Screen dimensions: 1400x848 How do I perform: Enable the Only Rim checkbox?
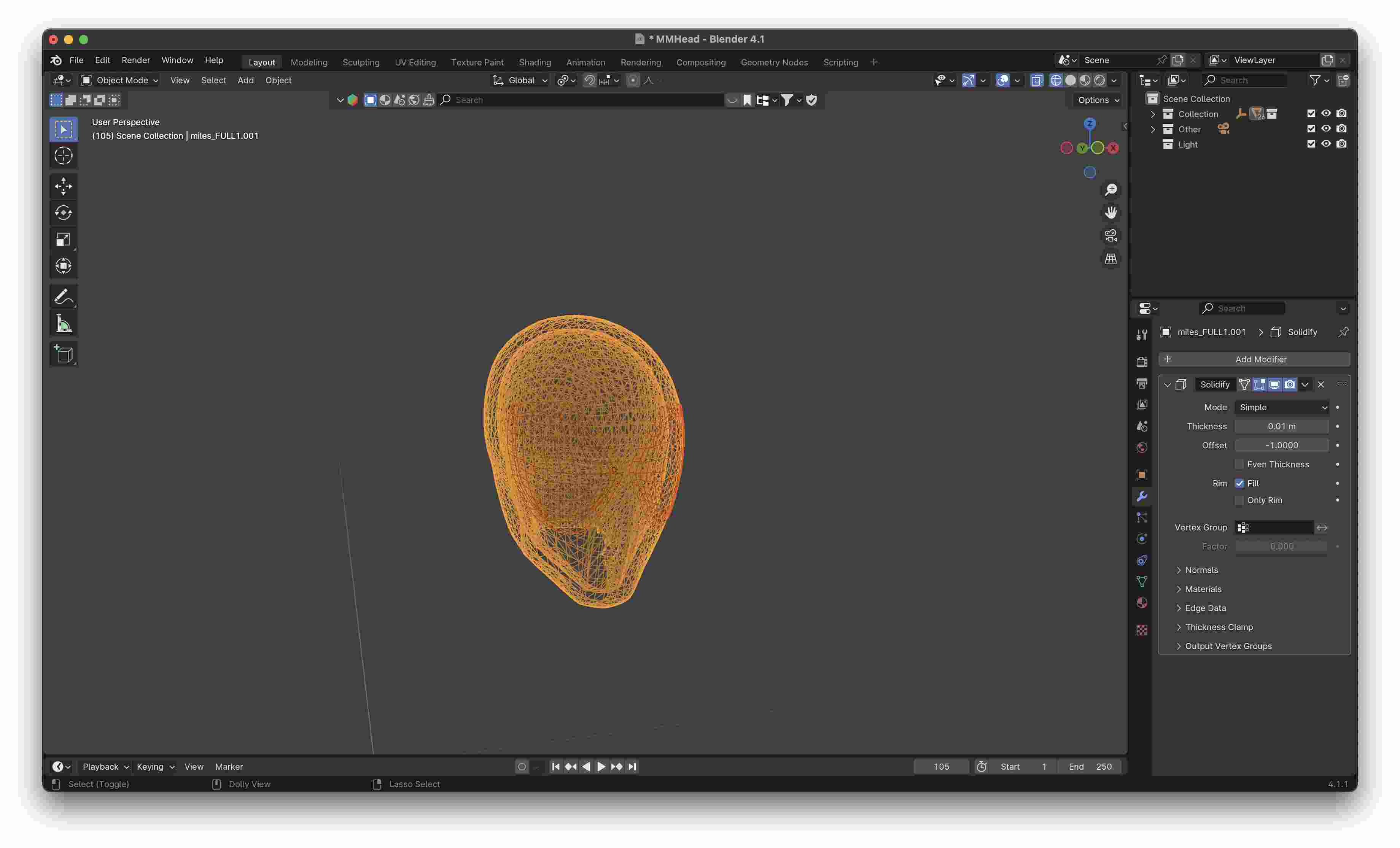[x=1239, y=500]
